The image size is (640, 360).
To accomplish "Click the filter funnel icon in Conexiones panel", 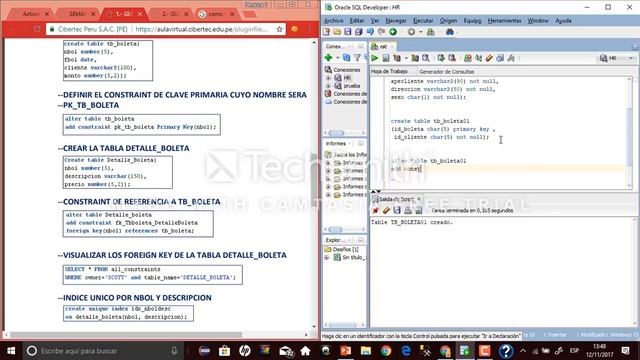I will [357, 58].
